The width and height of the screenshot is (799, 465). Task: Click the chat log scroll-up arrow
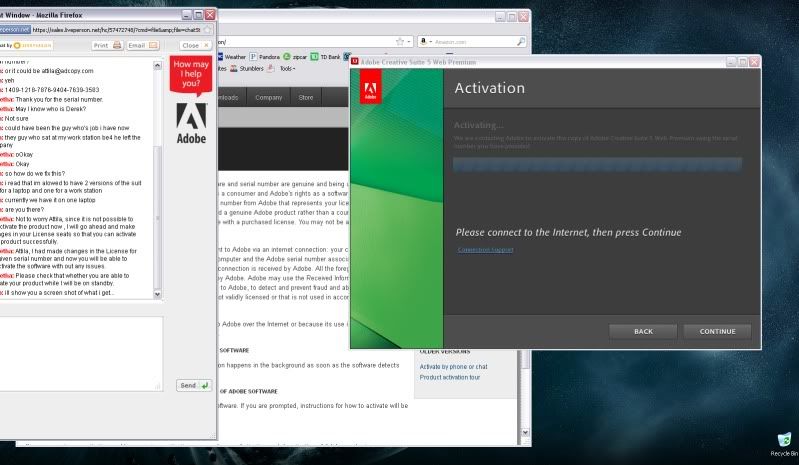point(157,65)
